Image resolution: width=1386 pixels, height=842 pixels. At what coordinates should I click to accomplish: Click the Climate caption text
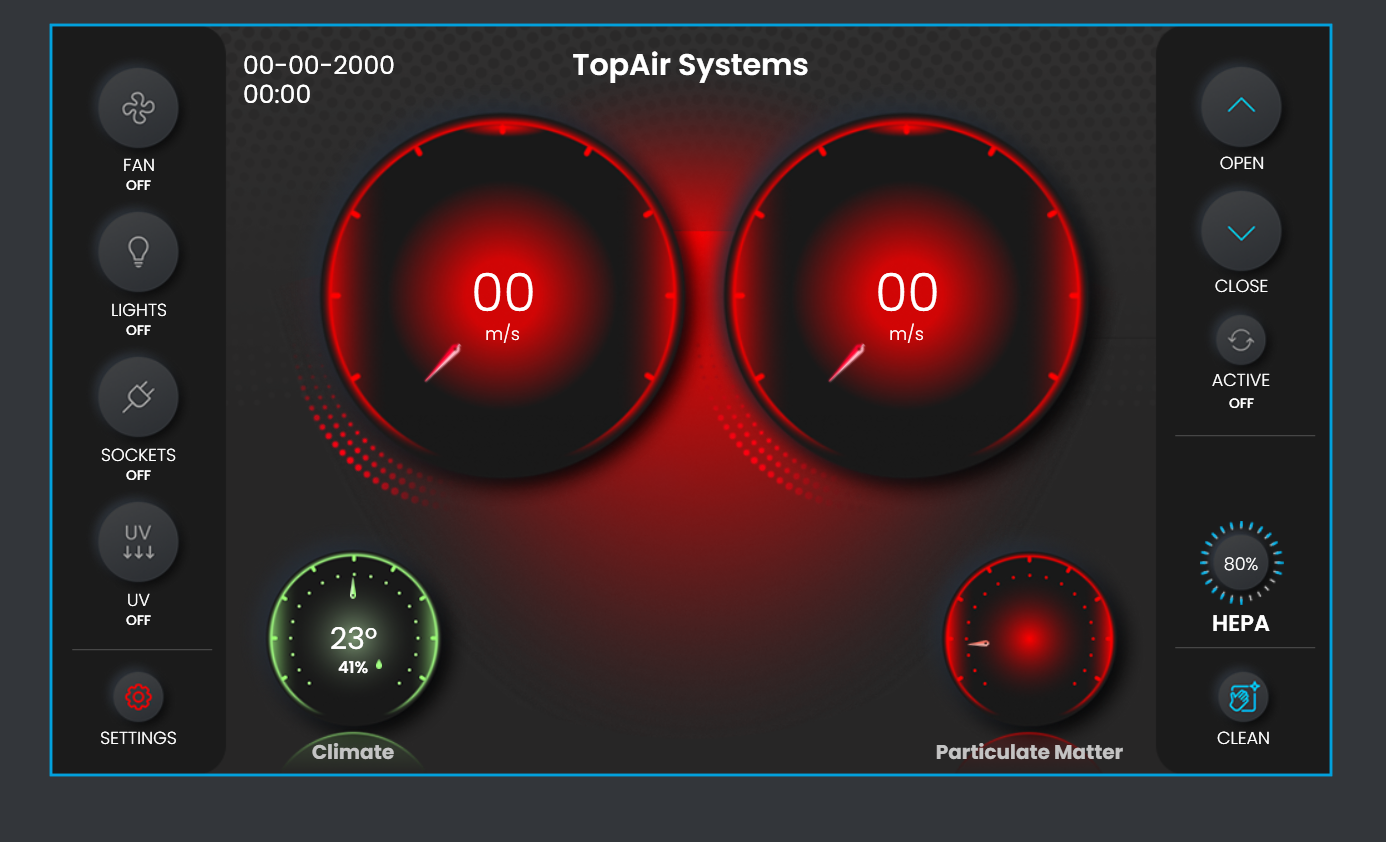point(353,752)
